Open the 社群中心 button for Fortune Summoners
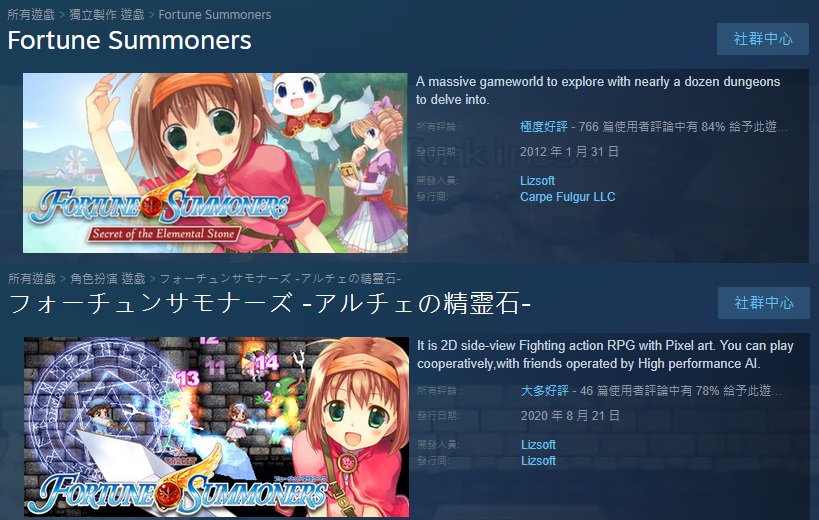Screen dimensions: 819x520 tap(763, 39)
